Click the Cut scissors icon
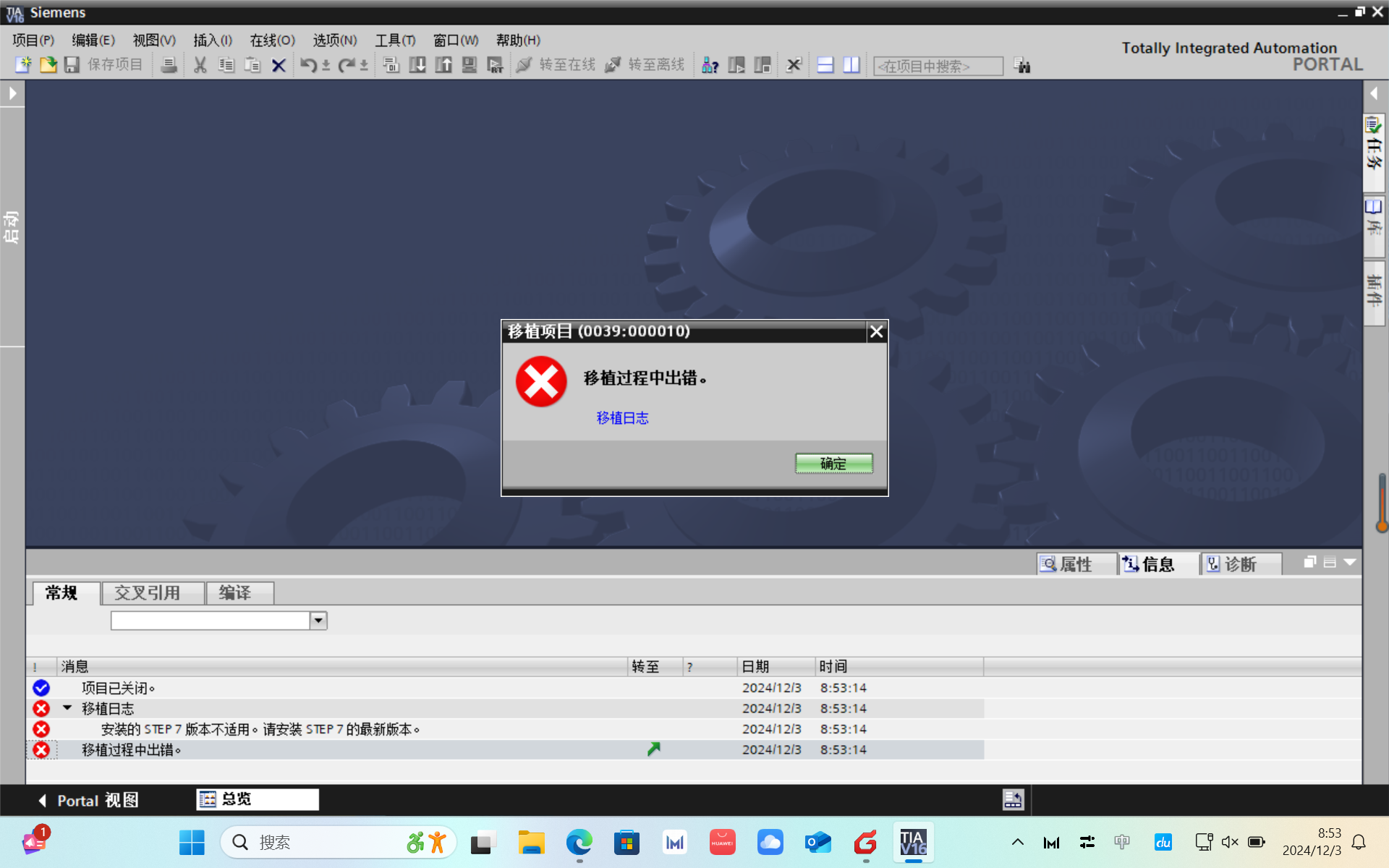The height and width of the screenshot is (868, 1389). click(200, 65)
